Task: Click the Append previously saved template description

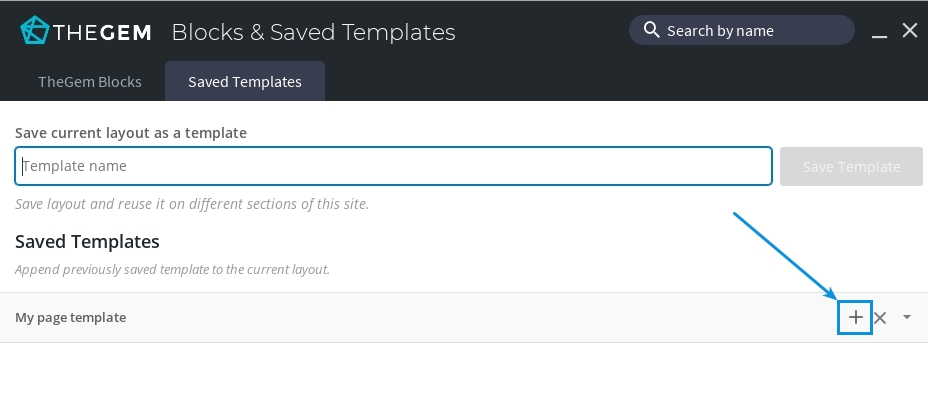Action: pyautogui.click(x=172, y=269)
